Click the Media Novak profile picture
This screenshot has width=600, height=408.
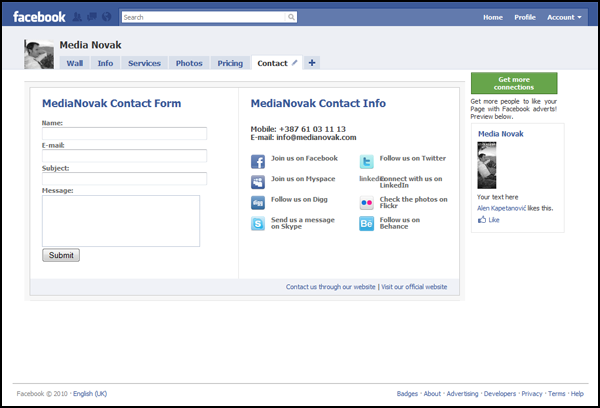click(39, 54)
